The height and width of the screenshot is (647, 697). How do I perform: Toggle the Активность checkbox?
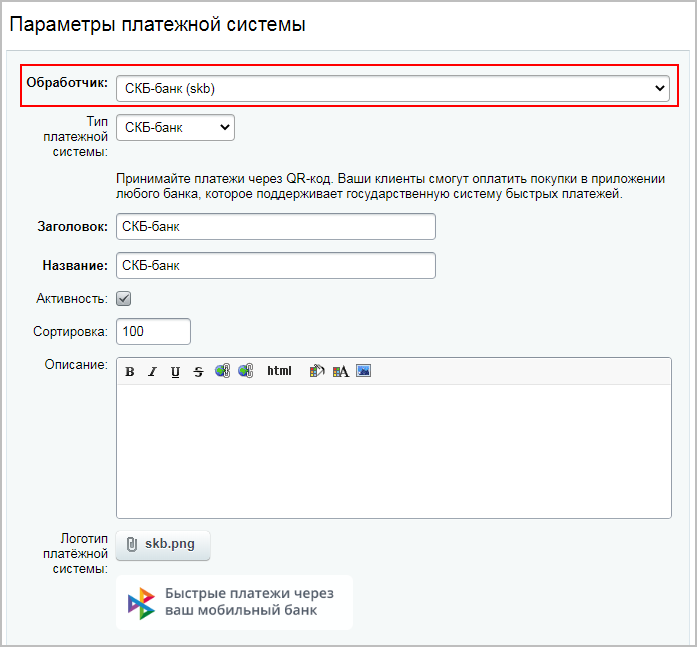124,298
